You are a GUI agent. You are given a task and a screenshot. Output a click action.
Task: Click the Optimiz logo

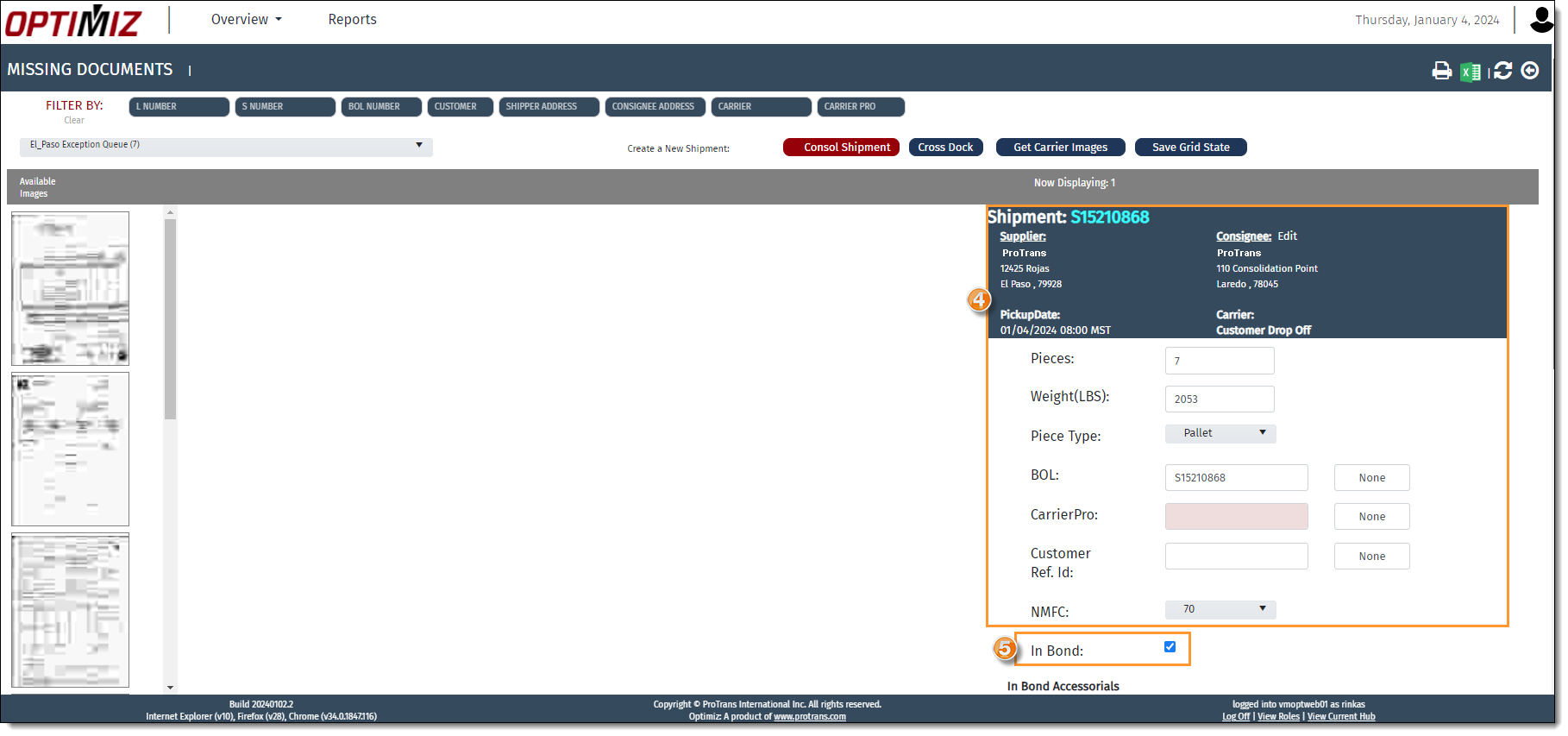click(x=73, y=22)
